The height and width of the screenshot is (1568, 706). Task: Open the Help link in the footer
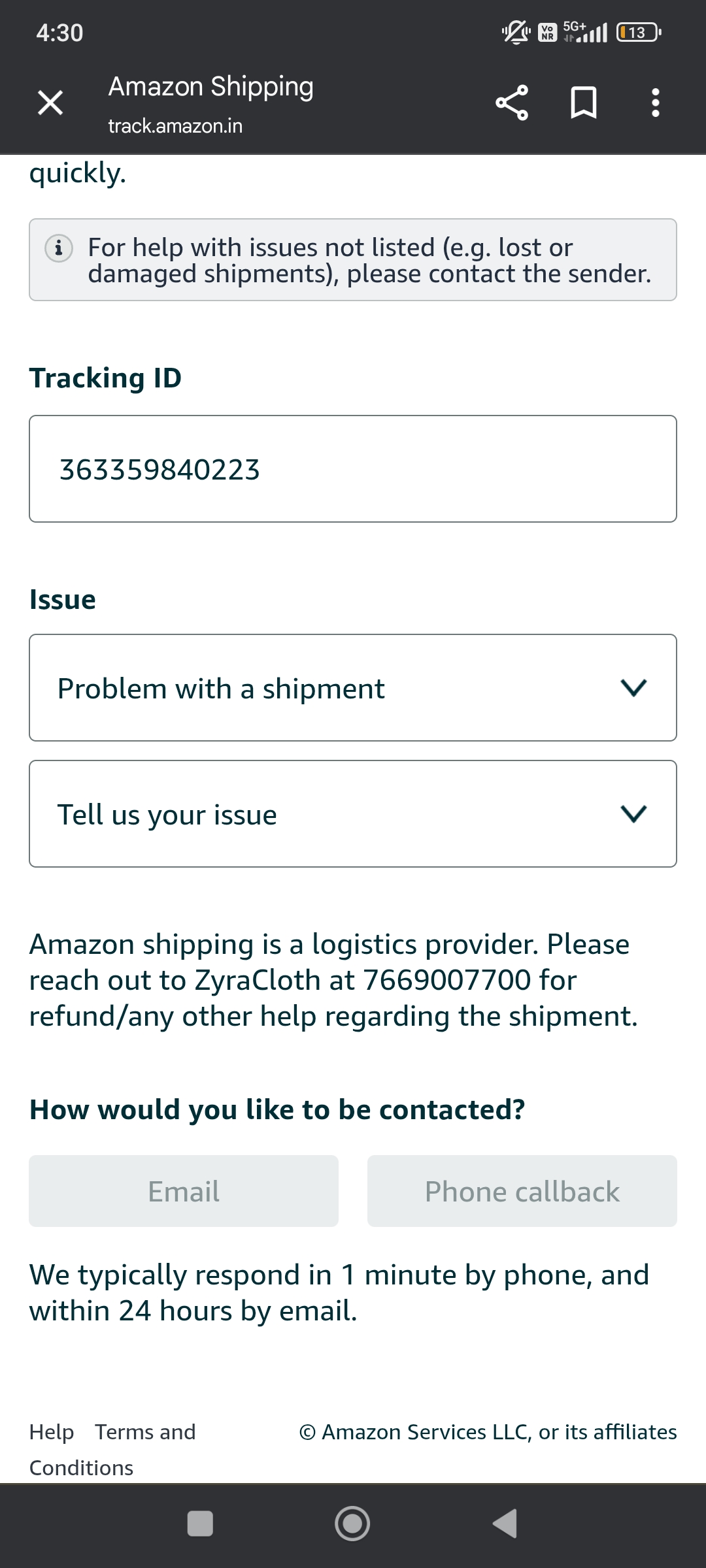click(x=51, y=1432)
